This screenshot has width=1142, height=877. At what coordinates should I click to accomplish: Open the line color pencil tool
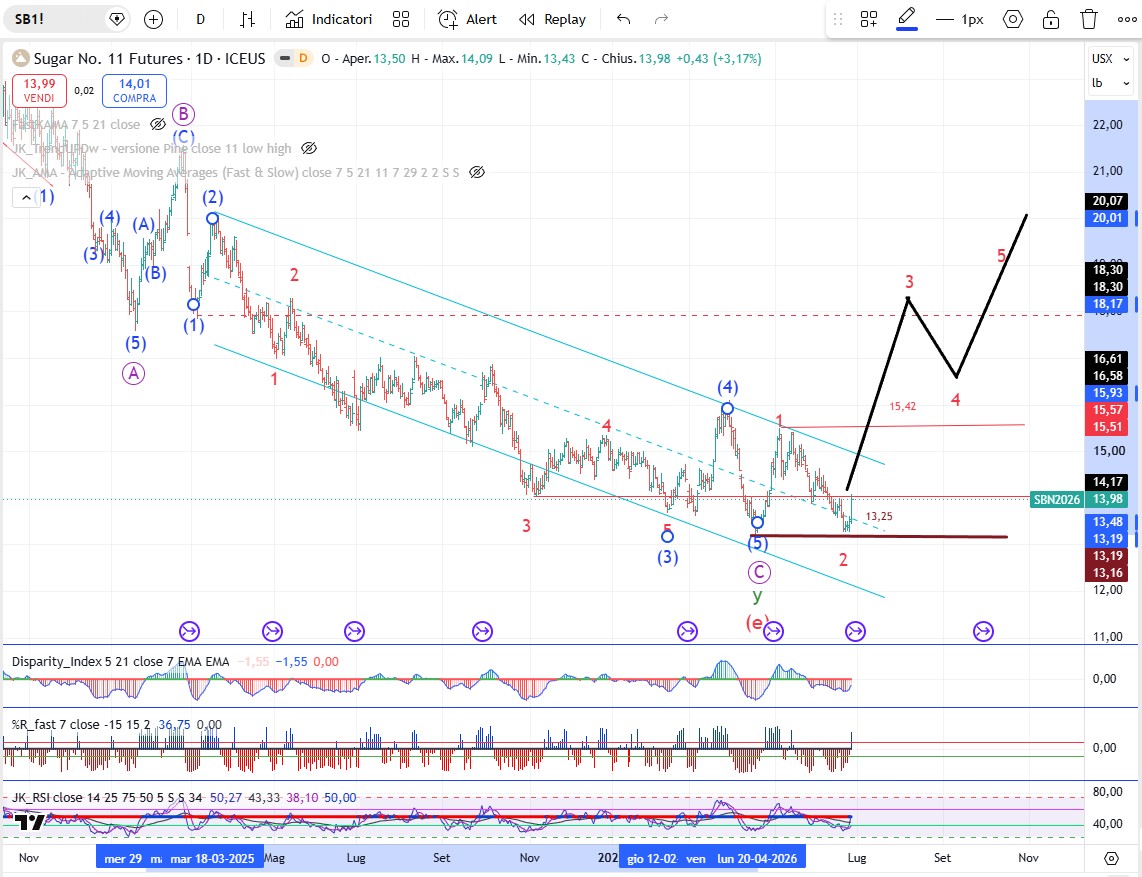[x=907, y=18]
